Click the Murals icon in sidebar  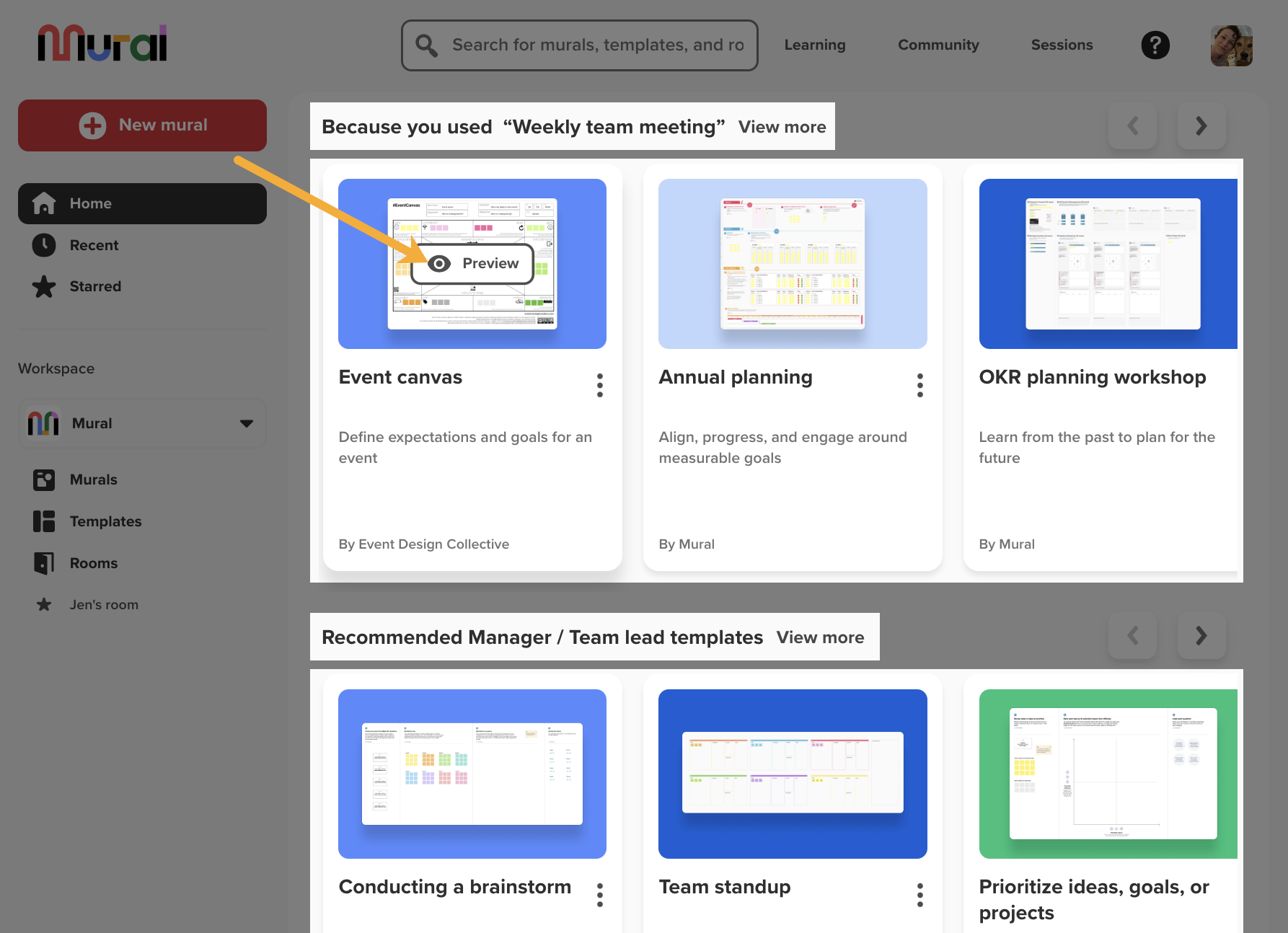pyautogui.click(x=44, y=480)
